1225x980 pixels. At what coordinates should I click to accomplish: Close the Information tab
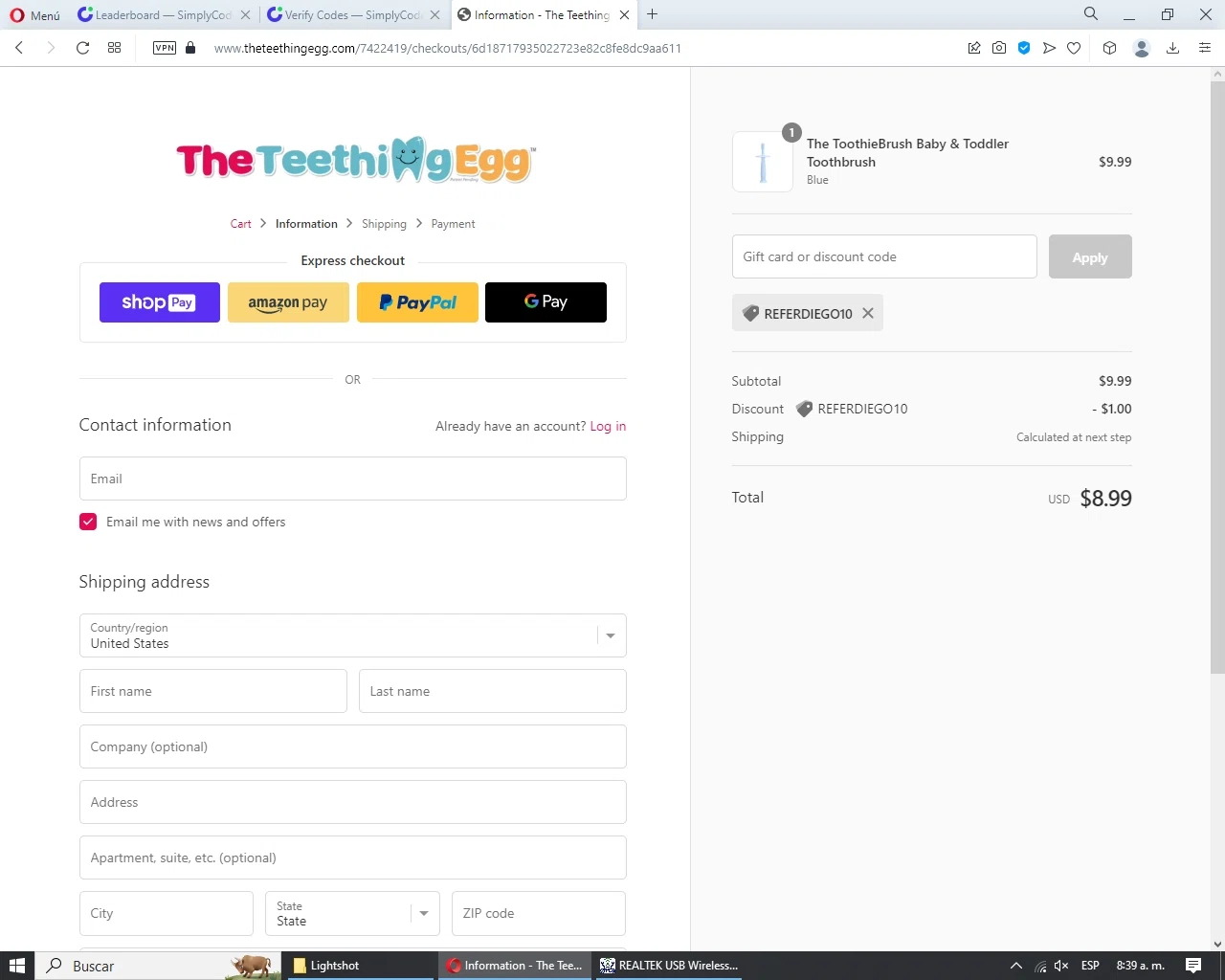pos(625,15)
